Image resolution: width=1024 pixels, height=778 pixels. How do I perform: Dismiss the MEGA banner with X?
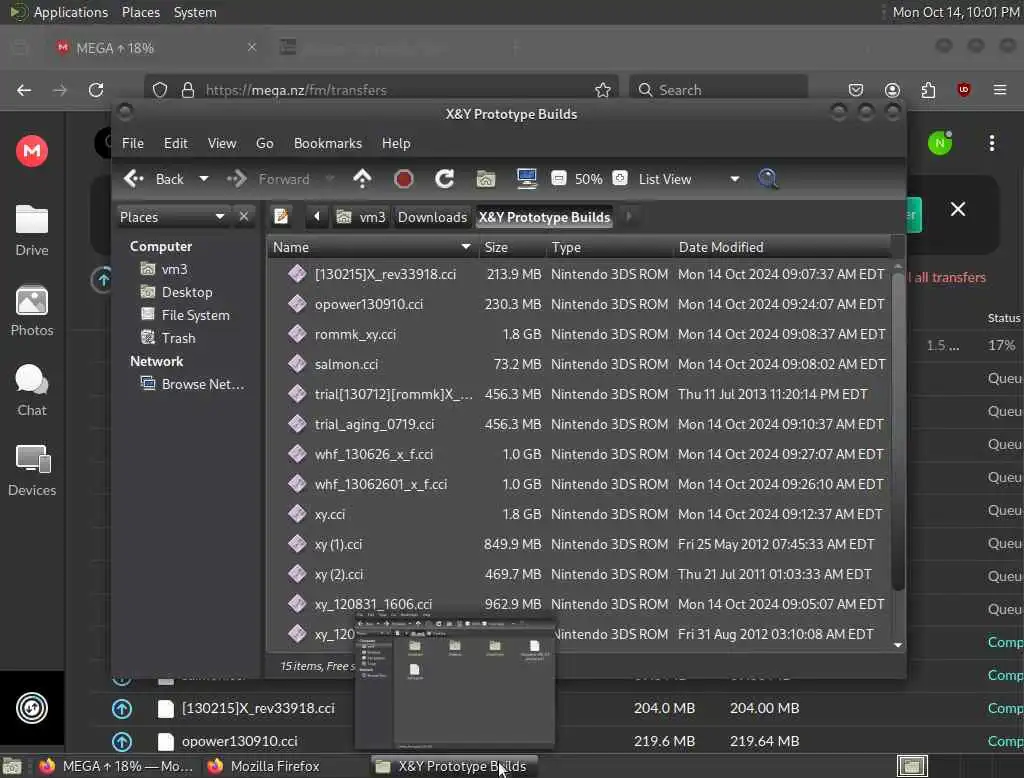click(x=957, y=209)
